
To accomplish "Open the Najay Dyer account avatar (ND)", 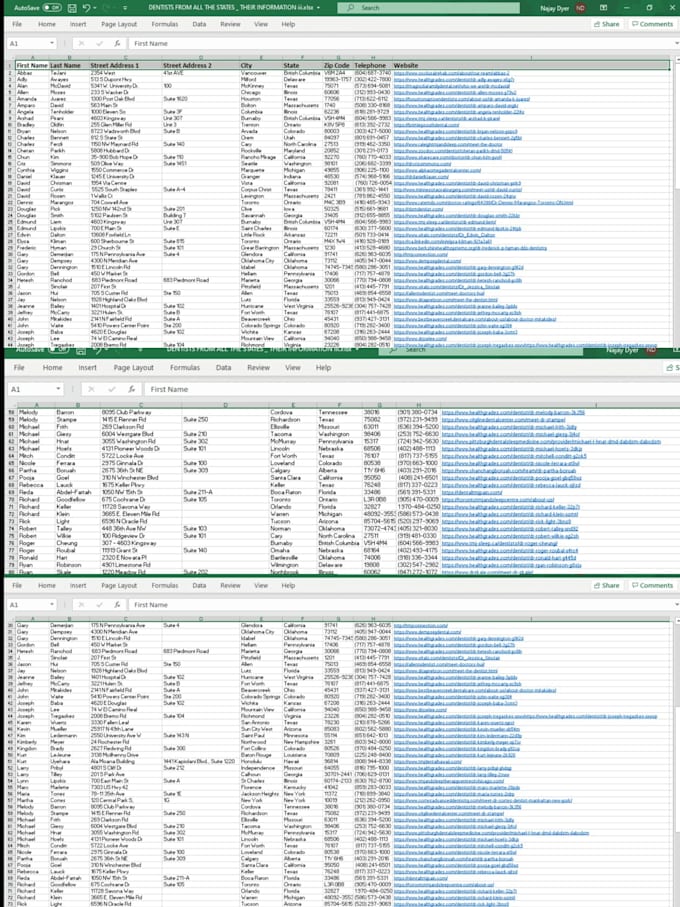I will (581, 8).
